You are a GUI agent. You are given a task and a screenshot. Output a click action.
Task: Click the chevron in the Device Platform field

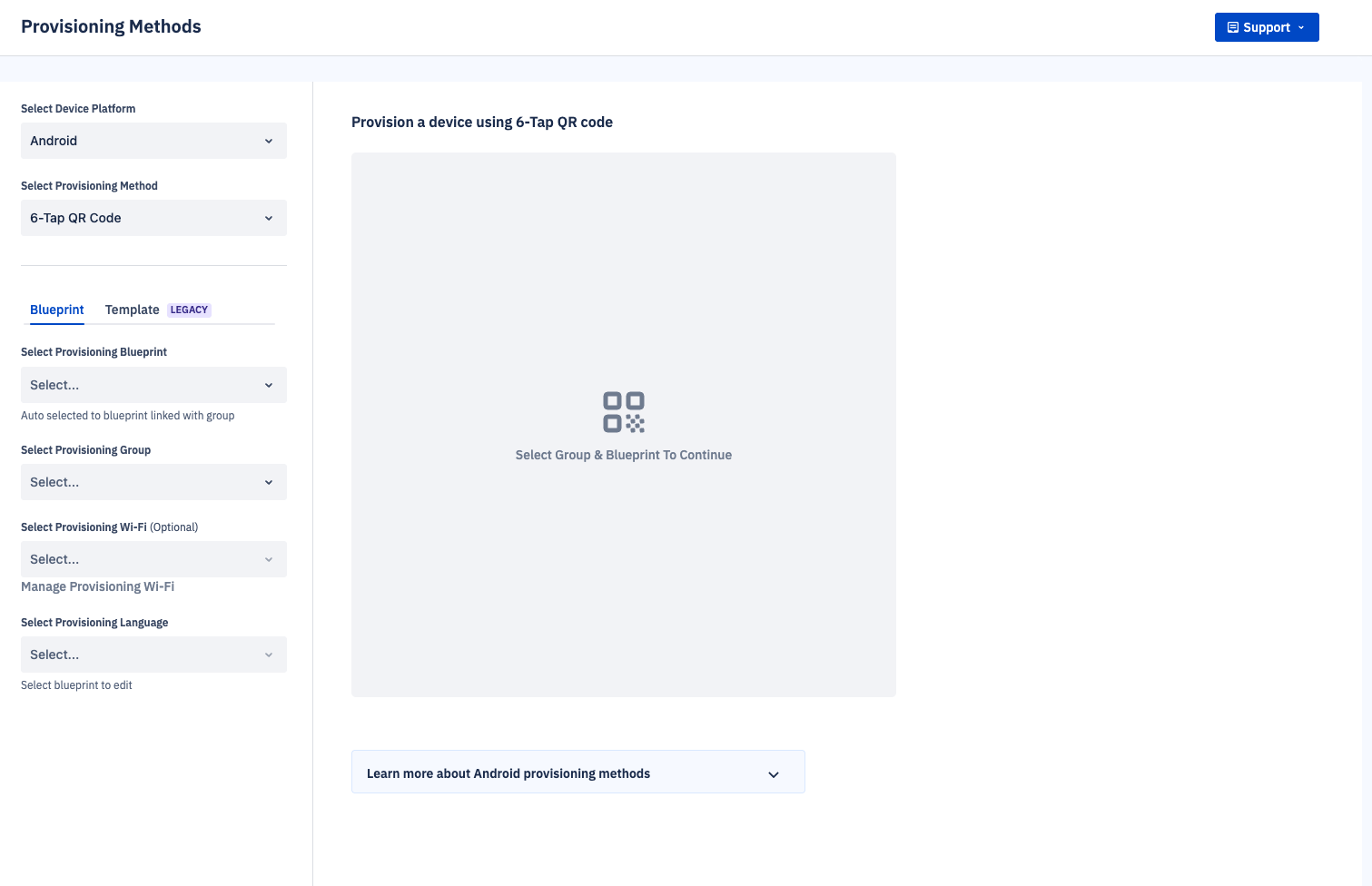(x=269, y=141)
